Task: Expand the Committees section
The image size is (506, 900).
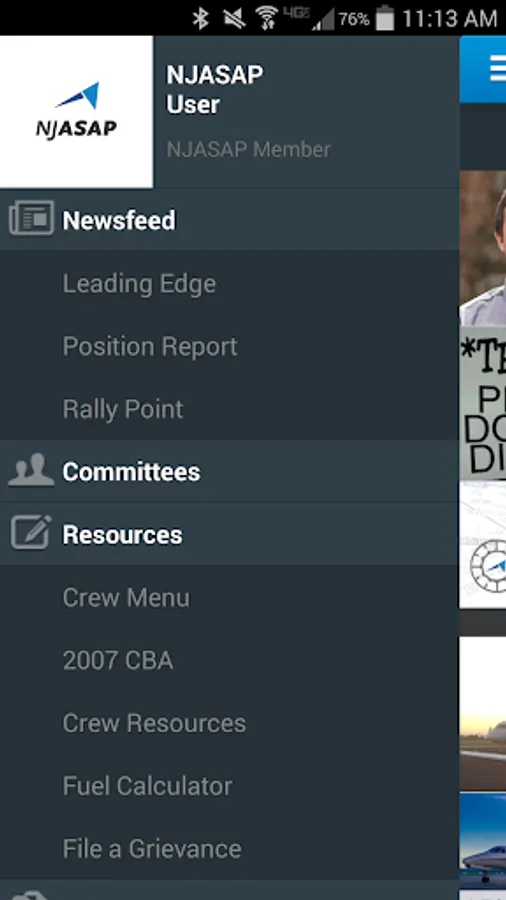Action: pos(229,471)
